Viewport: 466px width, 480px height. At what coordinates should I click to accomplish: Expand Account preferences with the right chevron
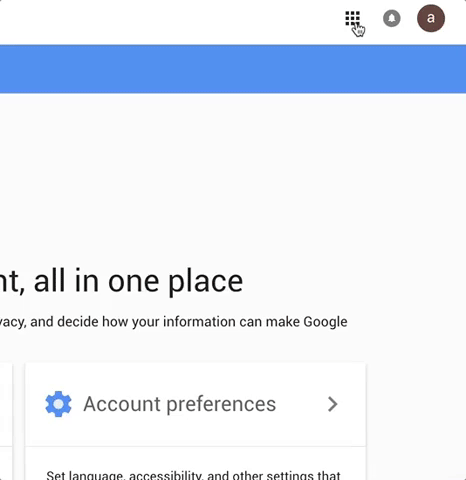pyautogui.click(x=332, y=404)
